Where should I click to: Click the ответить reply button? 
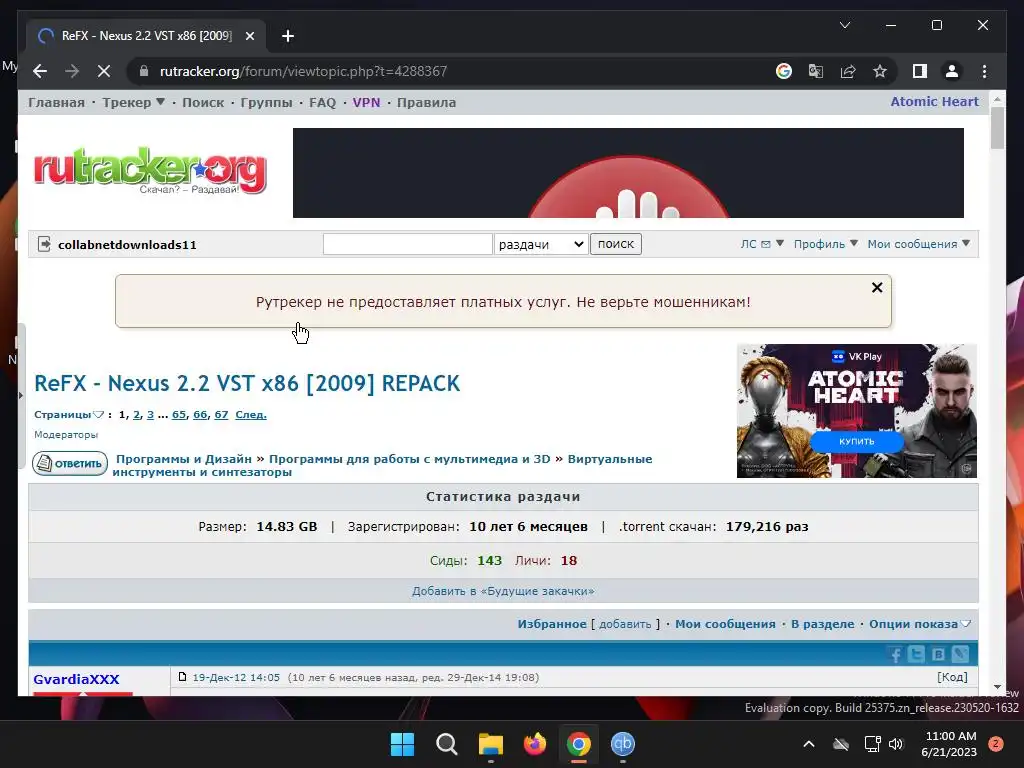70,464
